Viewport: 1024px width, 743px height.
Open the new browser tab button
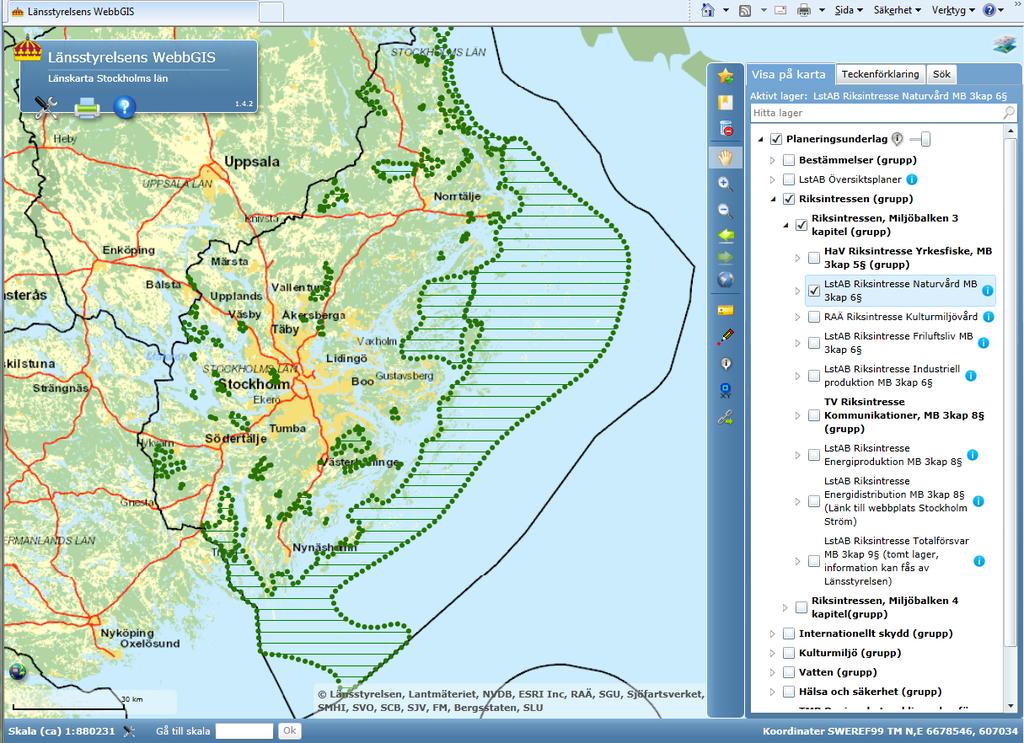click(272, 12)
